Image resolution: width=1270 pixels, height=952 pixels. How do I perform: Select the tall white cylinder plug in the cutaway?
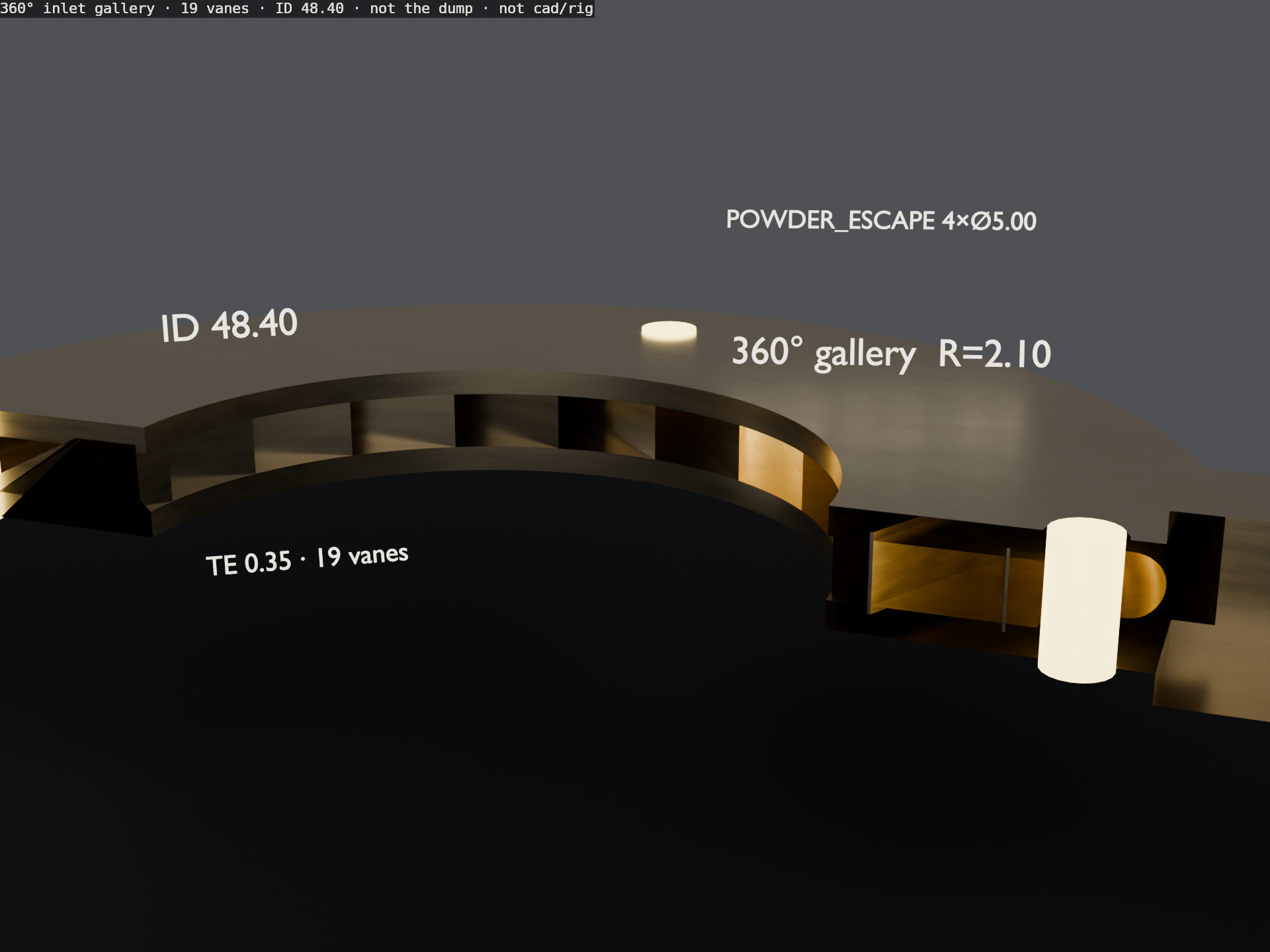[1081, 600]
